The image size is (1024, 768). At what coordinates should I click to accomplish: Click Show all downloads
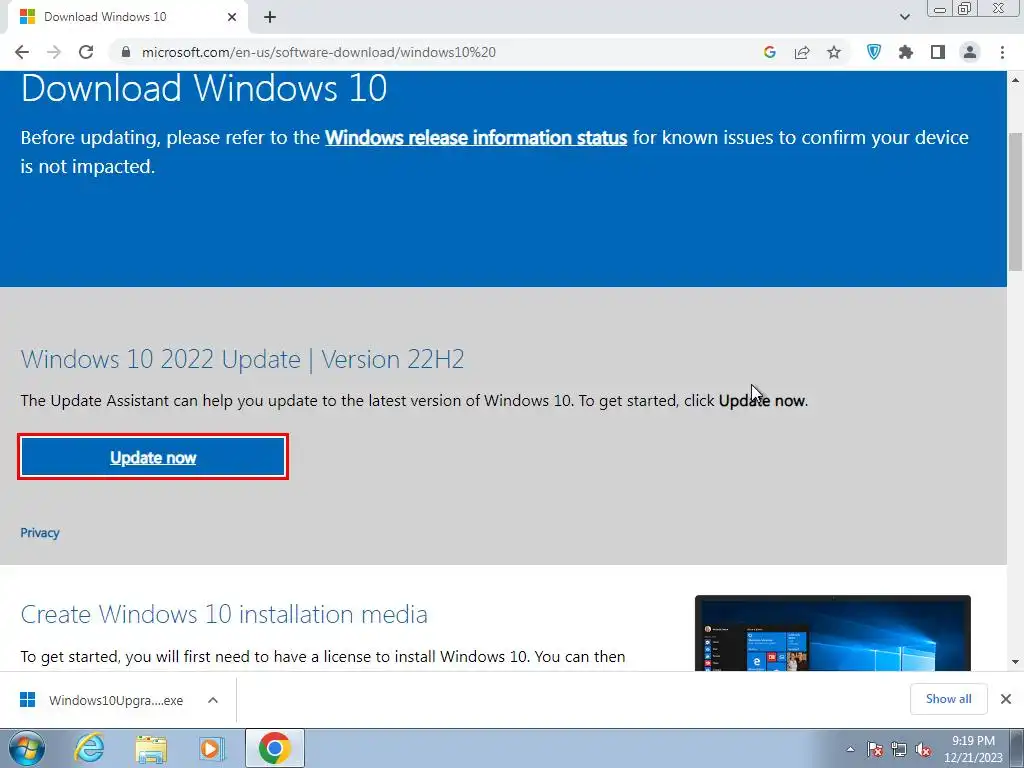948,699
